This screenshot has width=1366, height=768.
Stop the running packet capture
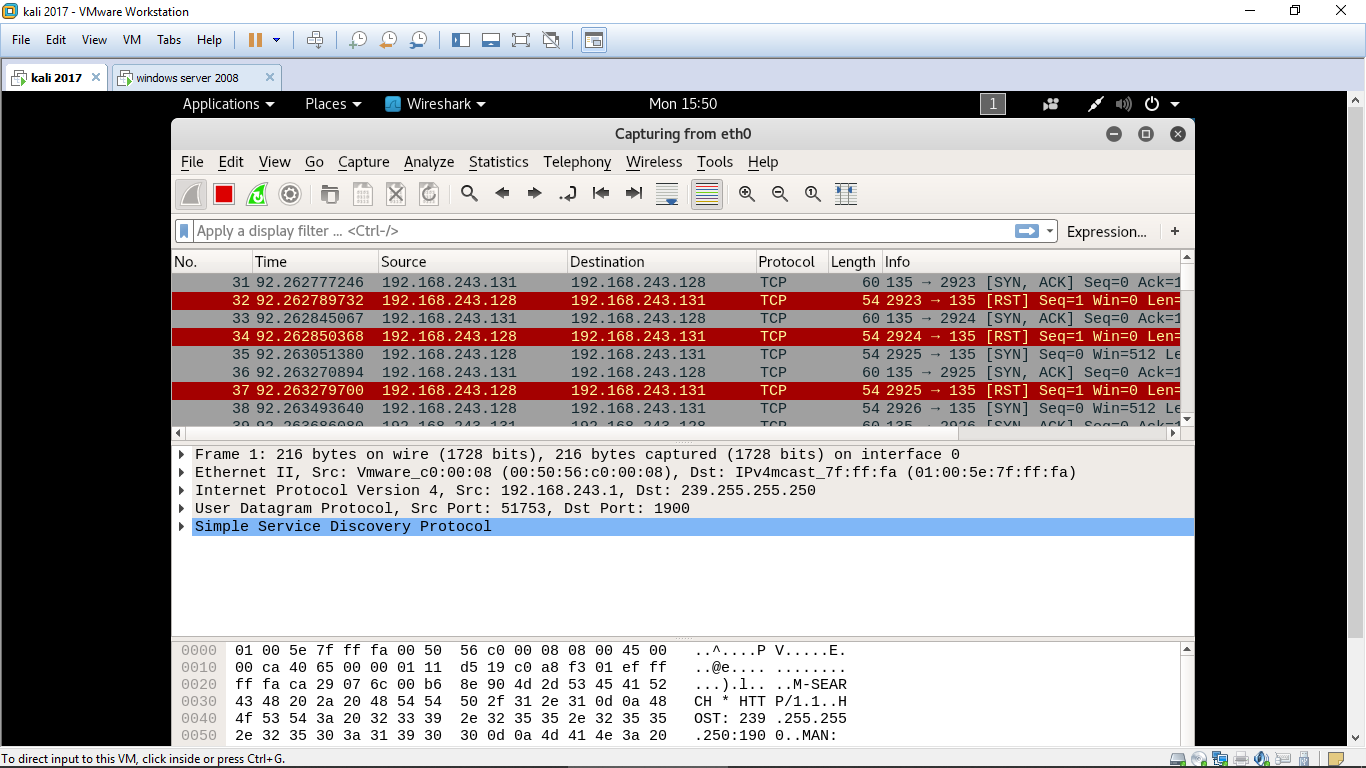coord(224,194)
